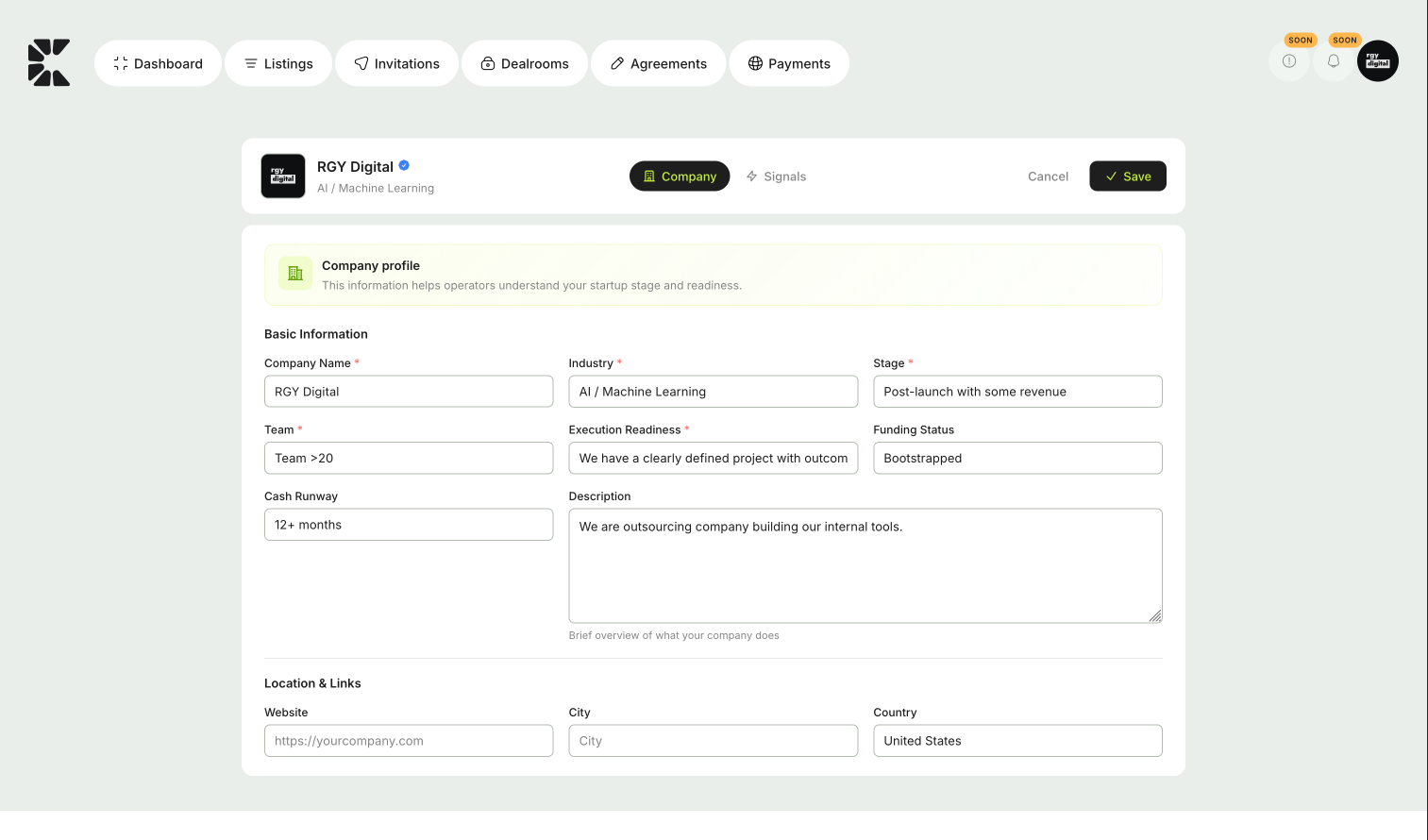Switch to the Signals tab
This screenshot has height=840, width=1428.
776,176
